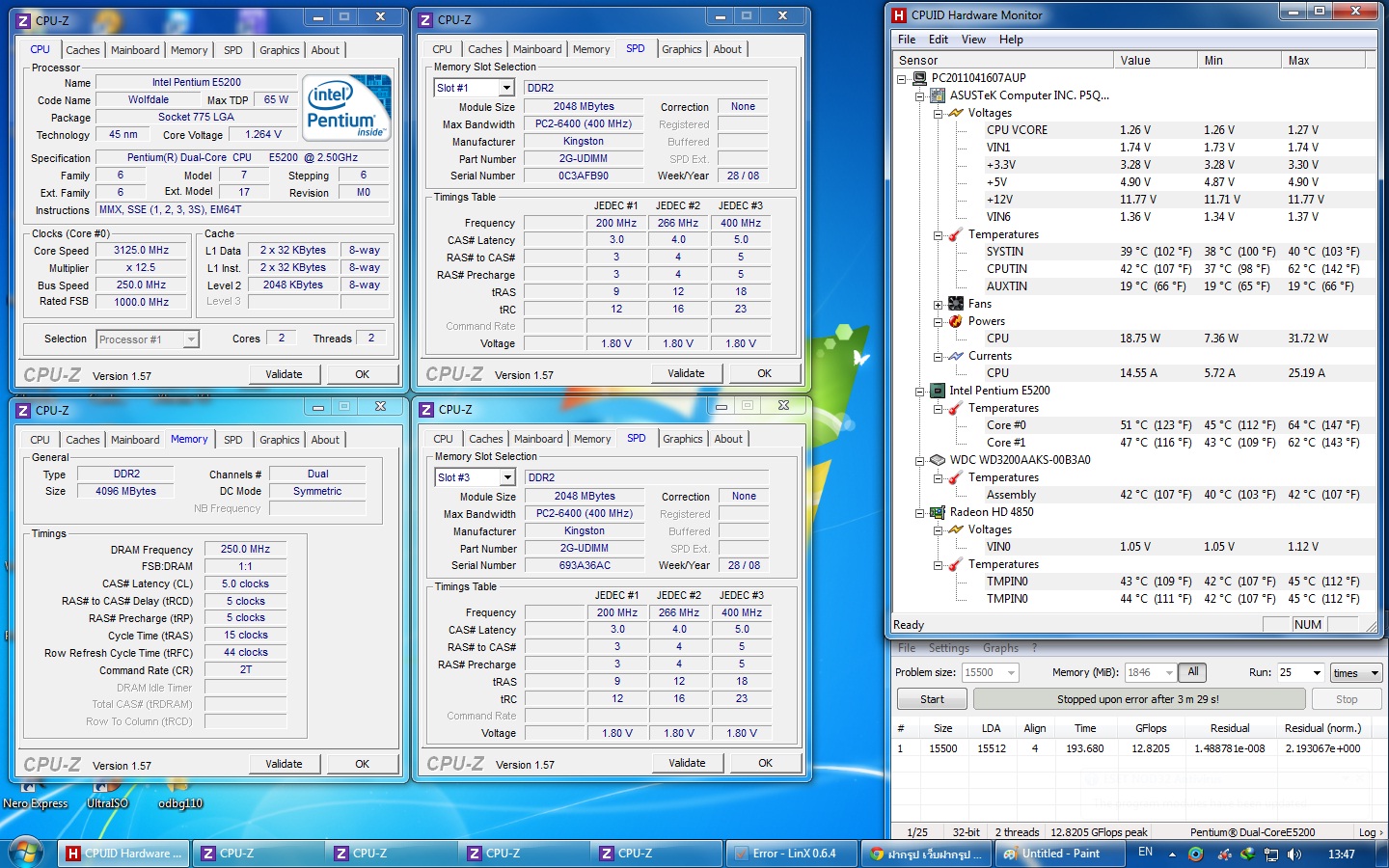Click OK in the CPU-Z Slot #3 window
Viewport: 1389px width, 868px height.
765,763
